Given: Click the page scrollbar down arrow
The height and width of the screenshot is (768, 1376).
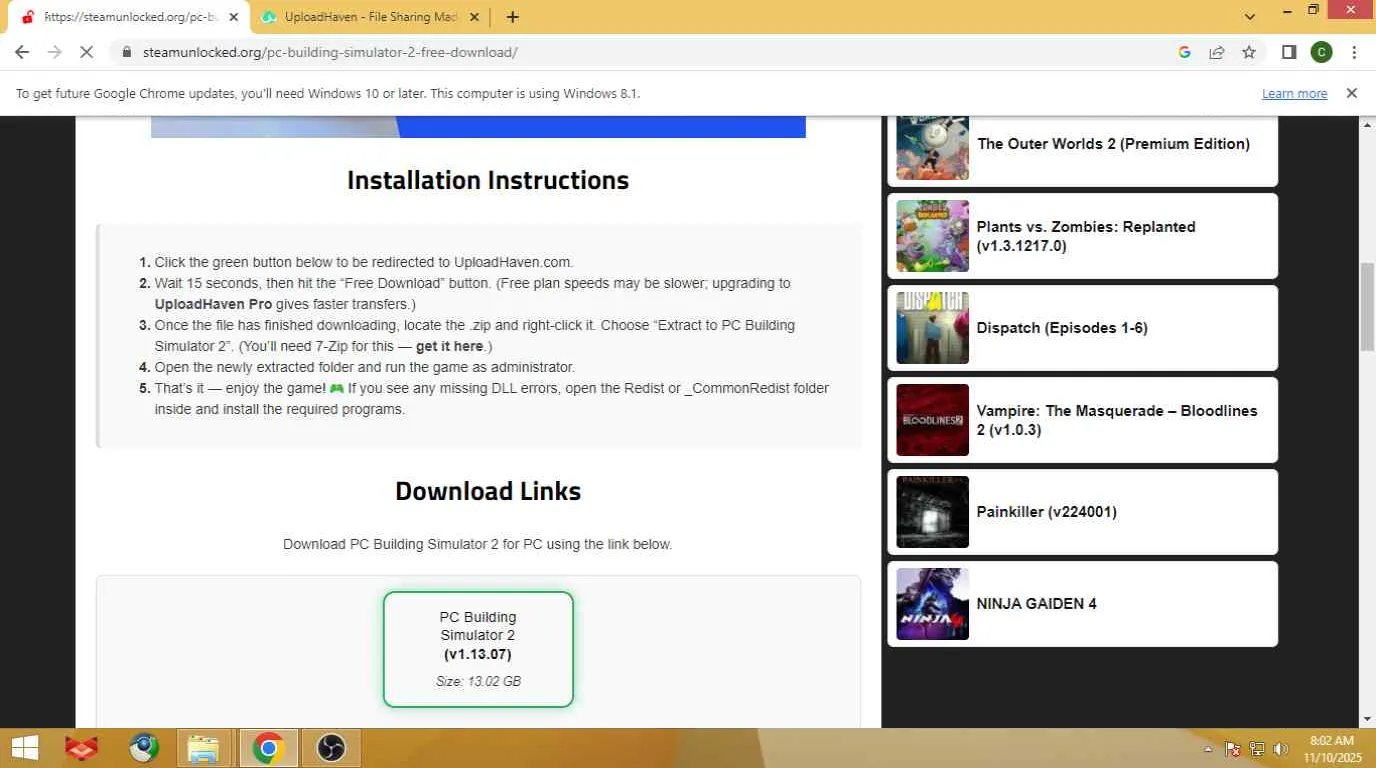Looking at the screenshot, I should (1367, 719).
